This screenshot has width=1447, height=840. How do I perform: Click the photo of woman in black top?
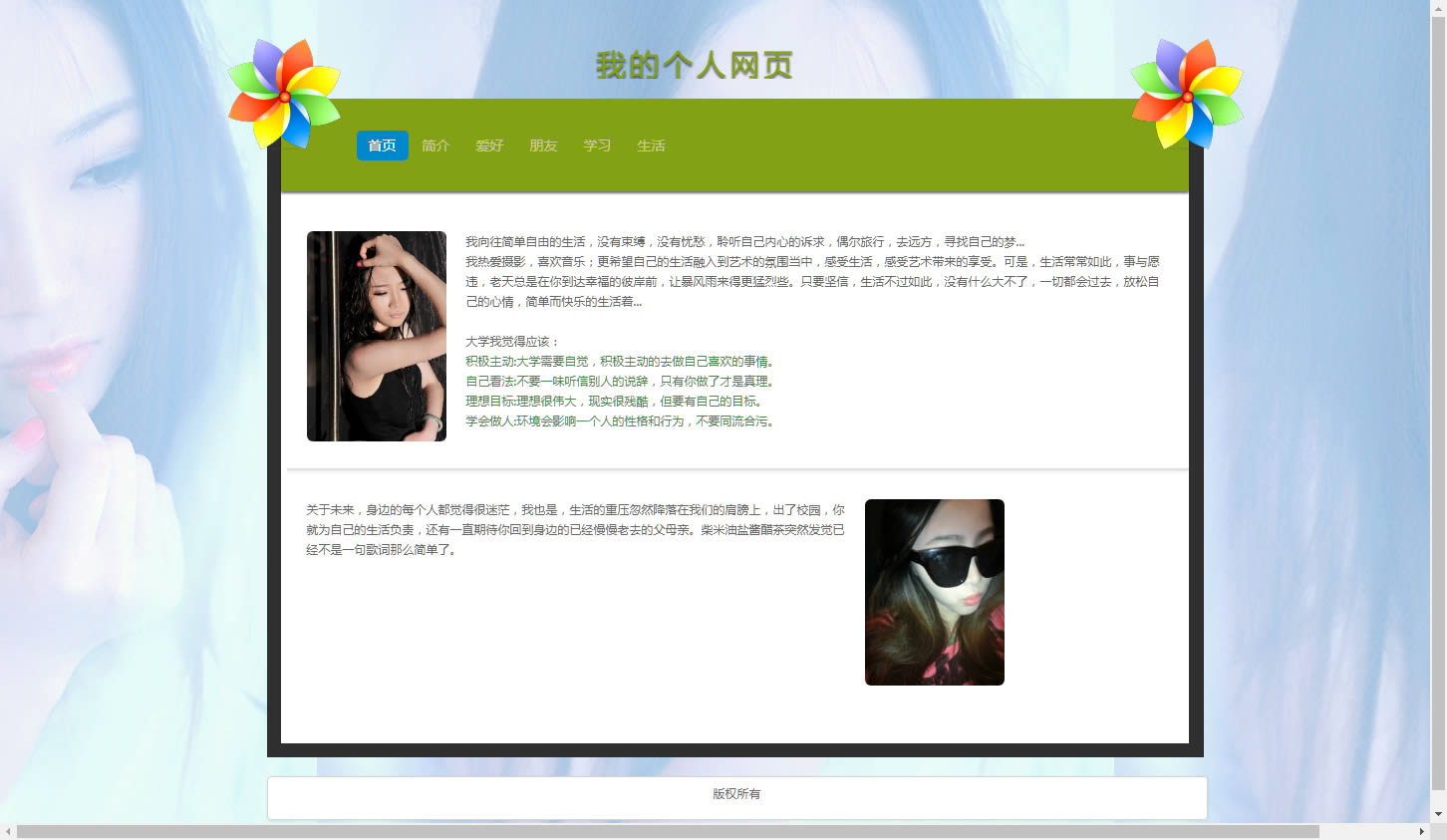pos(377,336)
